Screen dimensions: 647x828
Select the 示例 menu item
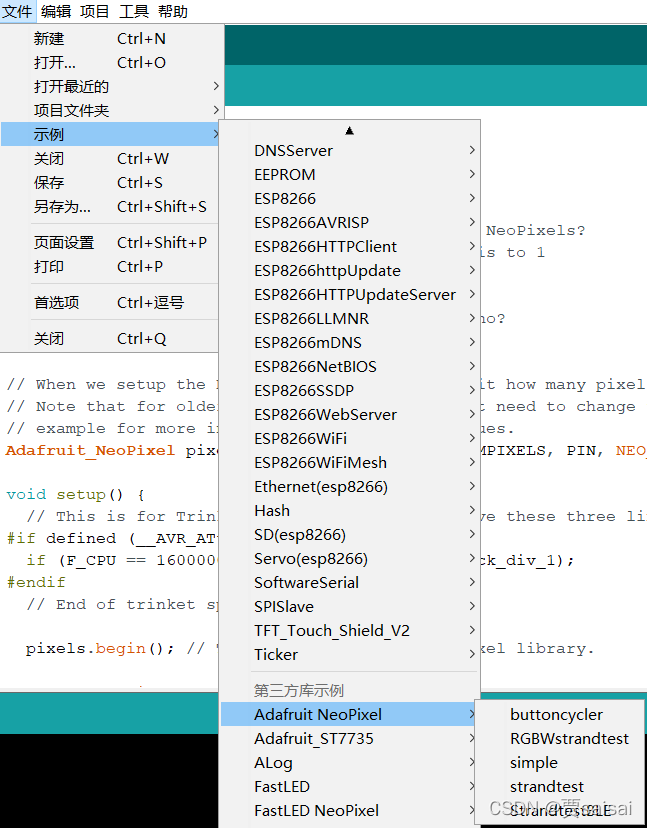(110, 134)
